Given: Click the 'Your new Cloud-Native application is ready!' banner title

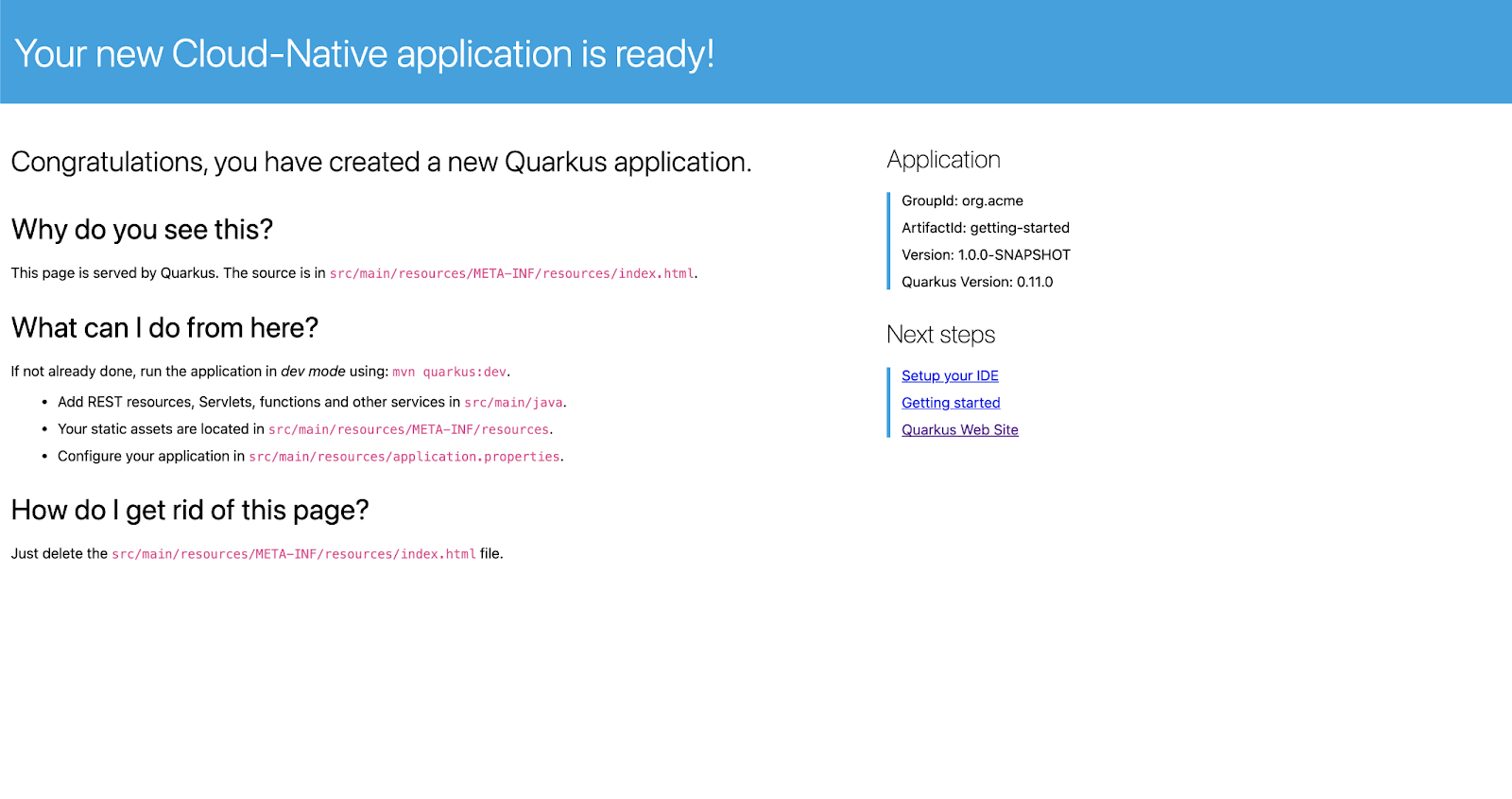Looking at the screenshot, I should point(365,54).
